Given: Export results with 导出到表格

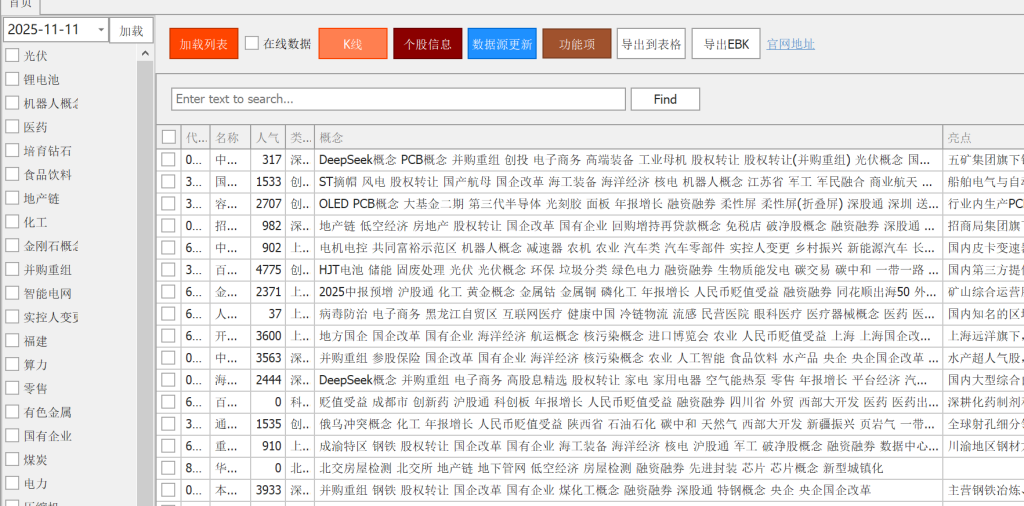Looking at the screenshot, I should (651, 44).
